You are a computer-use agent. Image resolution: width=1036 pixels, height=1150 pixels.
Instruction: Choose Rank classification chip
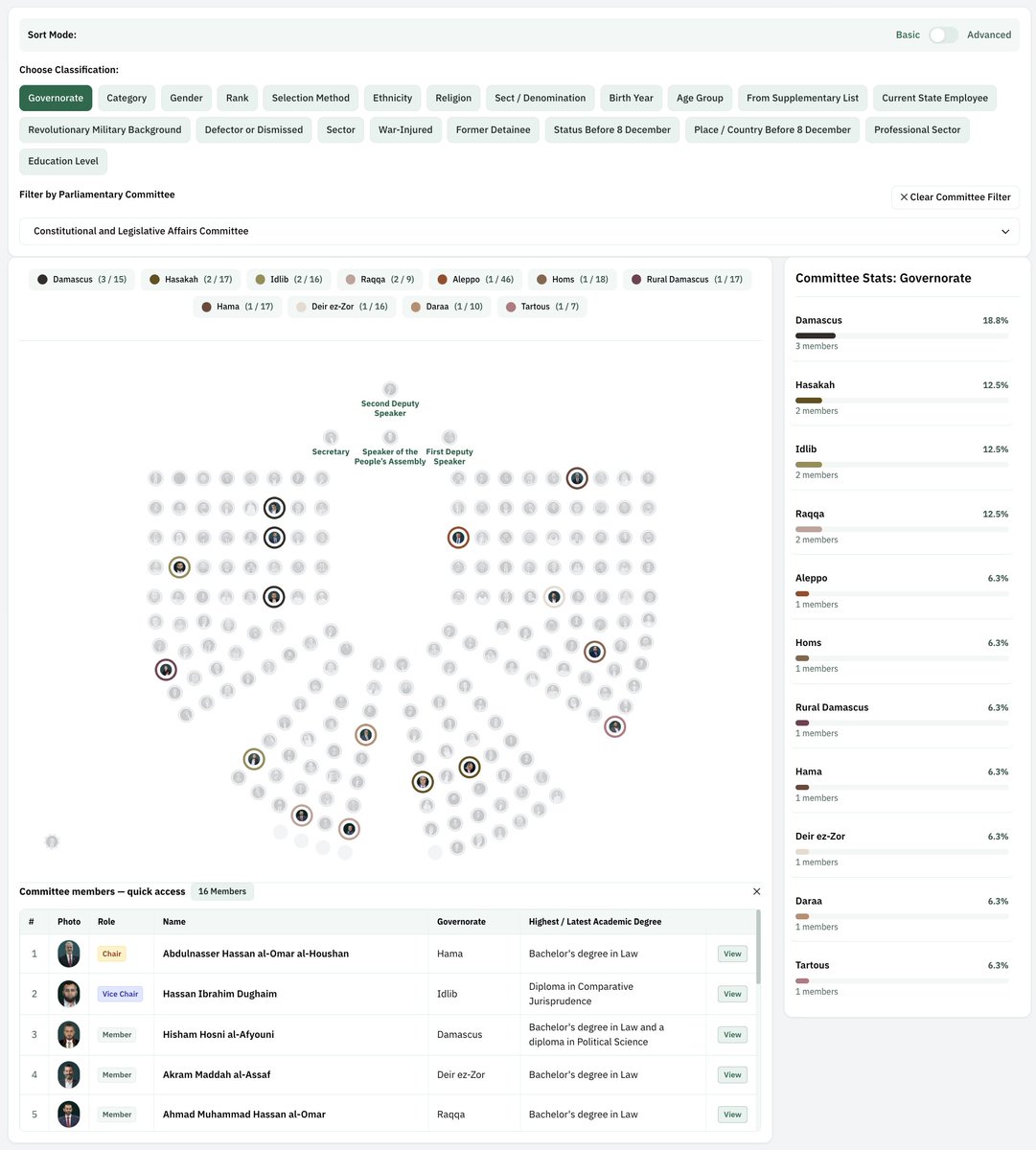238,98
